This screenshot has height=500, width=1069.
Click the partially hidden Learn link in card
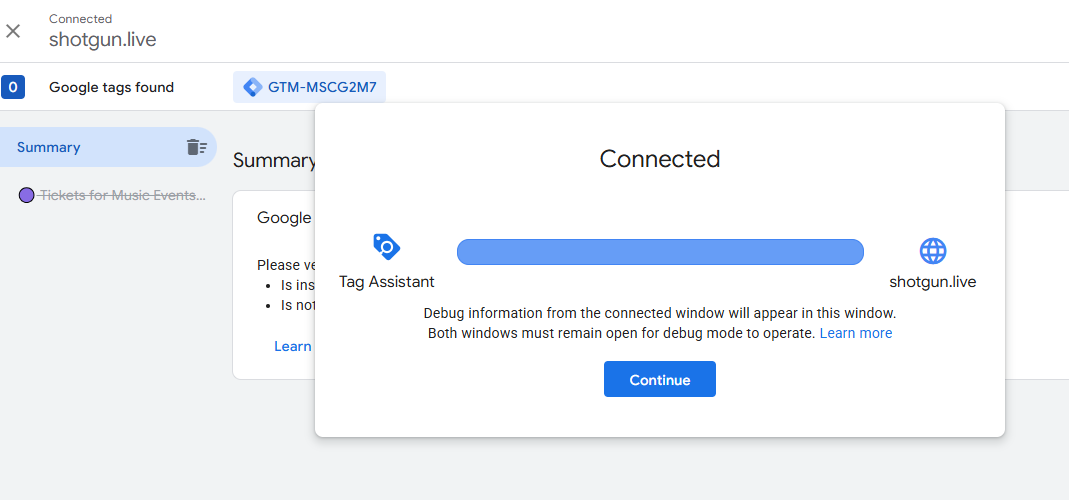coord(293,347)
